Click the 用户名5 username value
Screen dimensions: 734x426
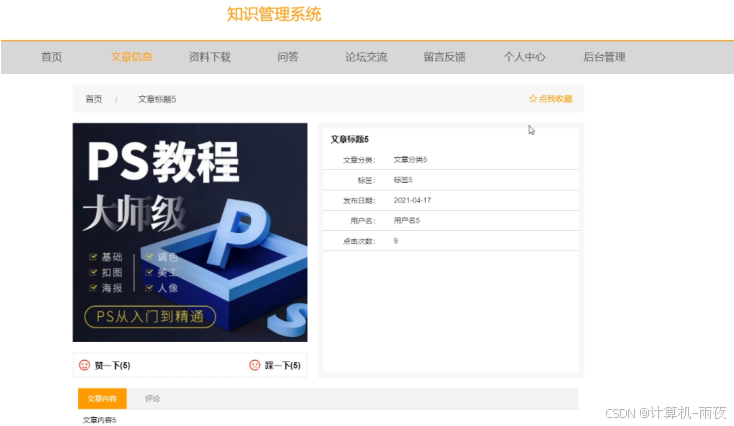[407, 220]
